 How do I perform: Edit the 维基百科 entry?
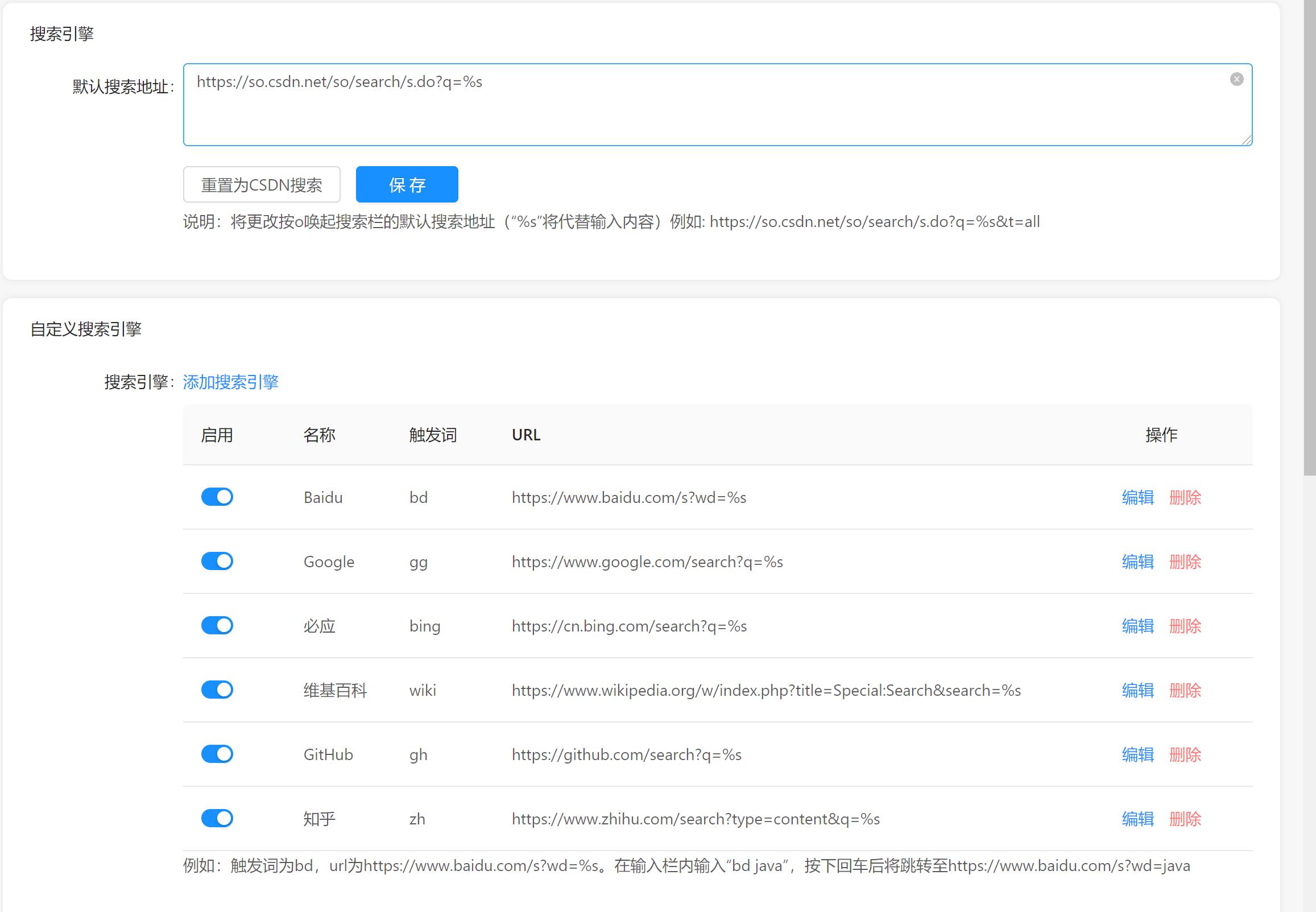pos(1138,690)
